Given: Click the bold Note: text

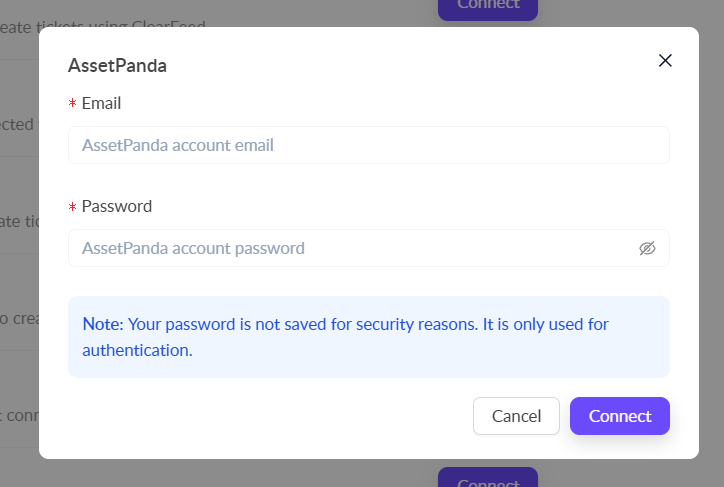Looking at the screenshot, I should tap(102, 324).
